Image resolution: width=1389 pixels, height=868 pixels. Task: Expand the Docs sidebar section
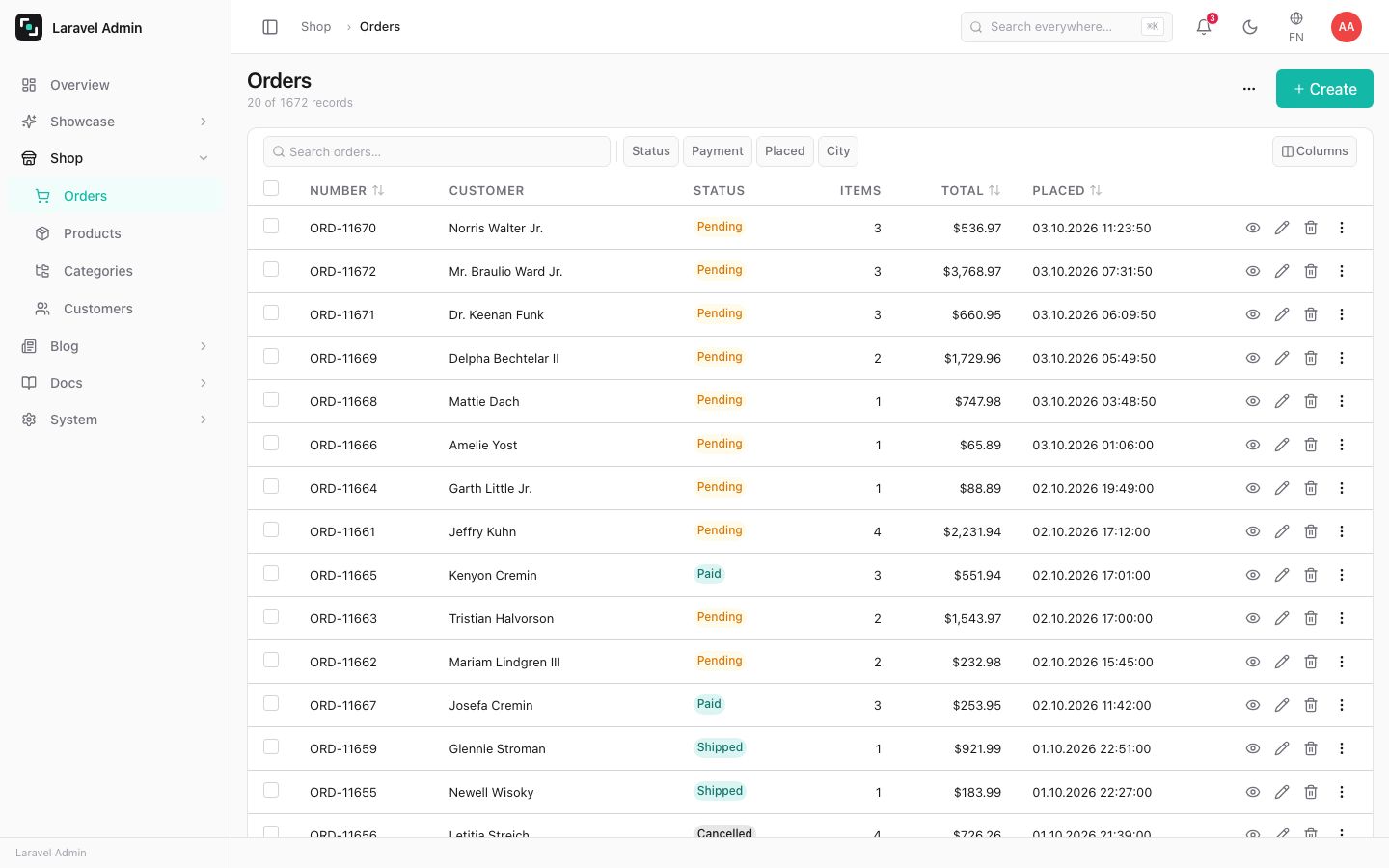115,383
